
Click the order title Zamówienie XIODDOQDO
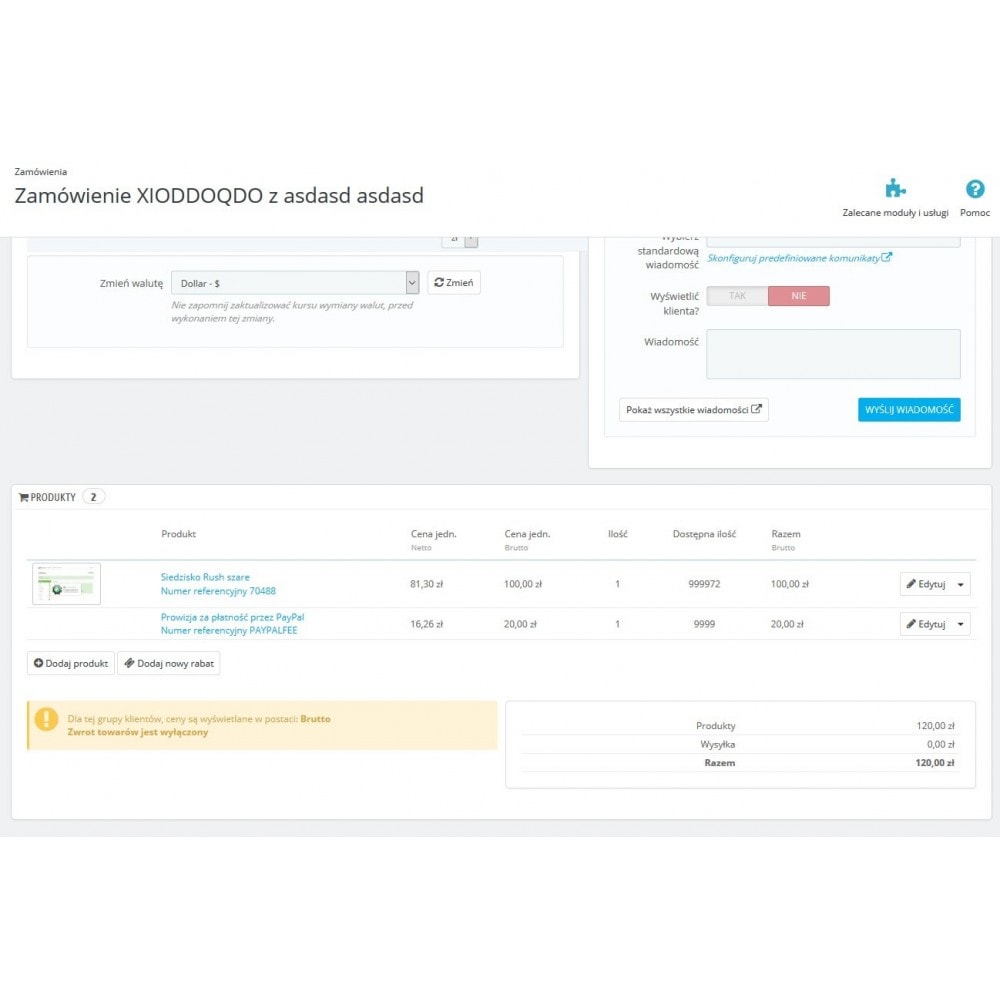click(219, 195)
